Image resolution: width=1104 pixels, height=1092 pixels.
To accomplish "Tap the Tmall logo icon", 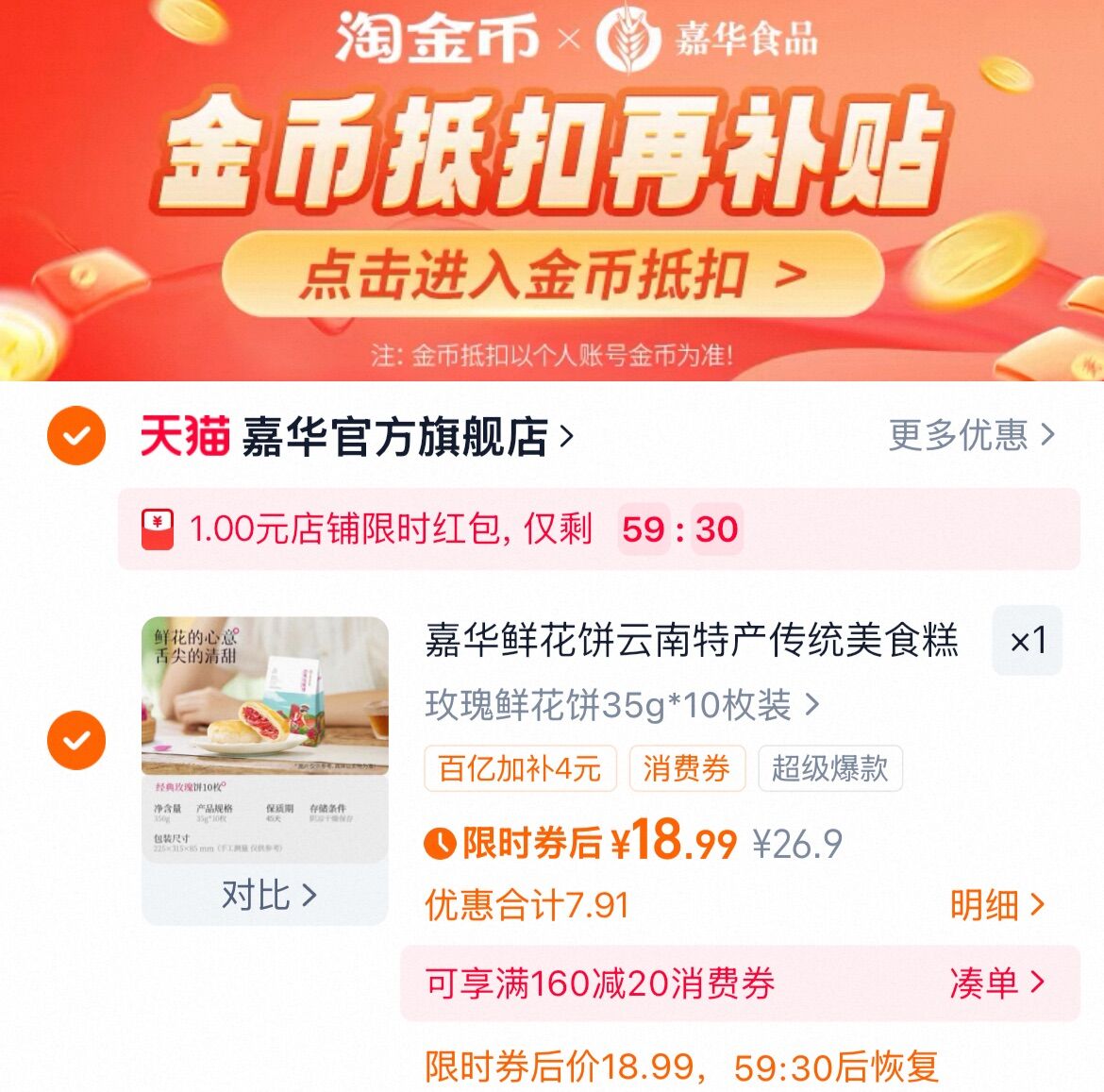I will click(185, 436).
